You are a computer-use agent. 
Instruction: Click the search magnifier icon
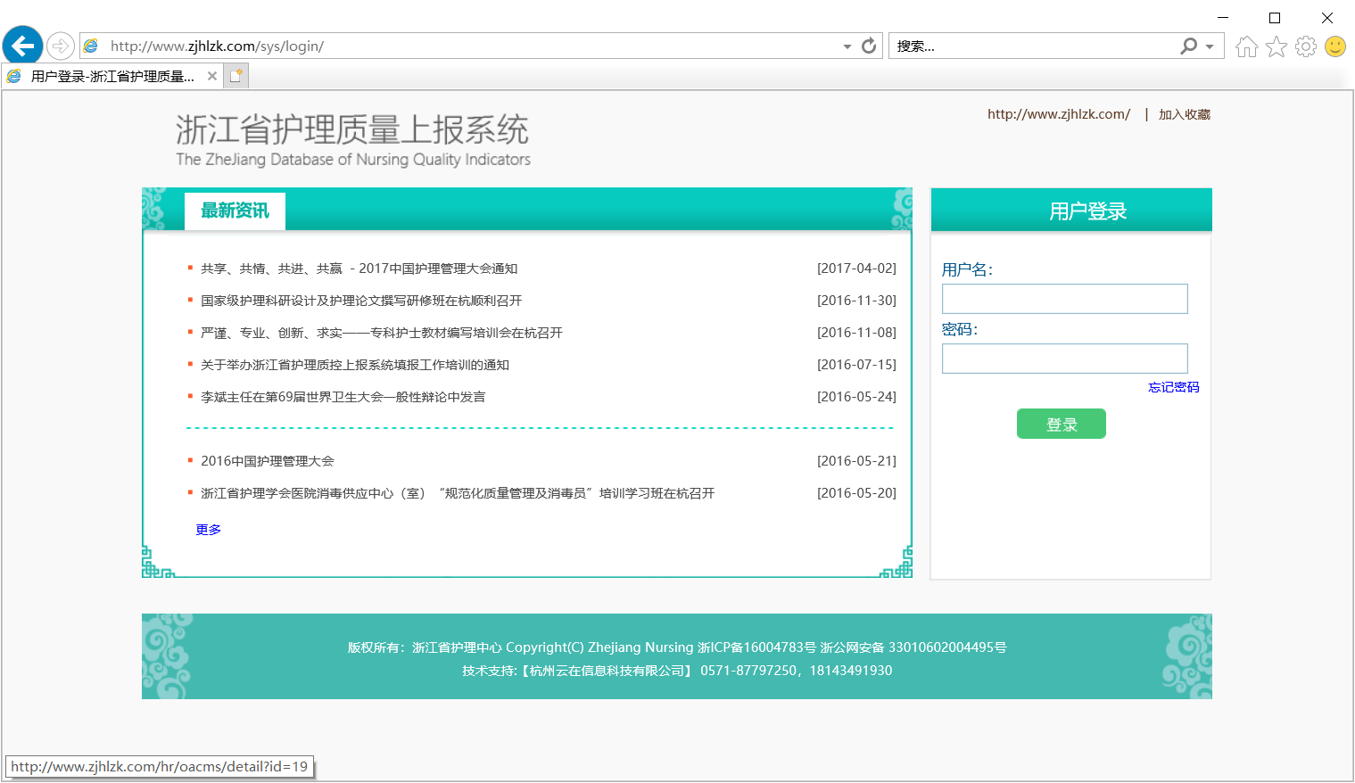coord(1188,46)
